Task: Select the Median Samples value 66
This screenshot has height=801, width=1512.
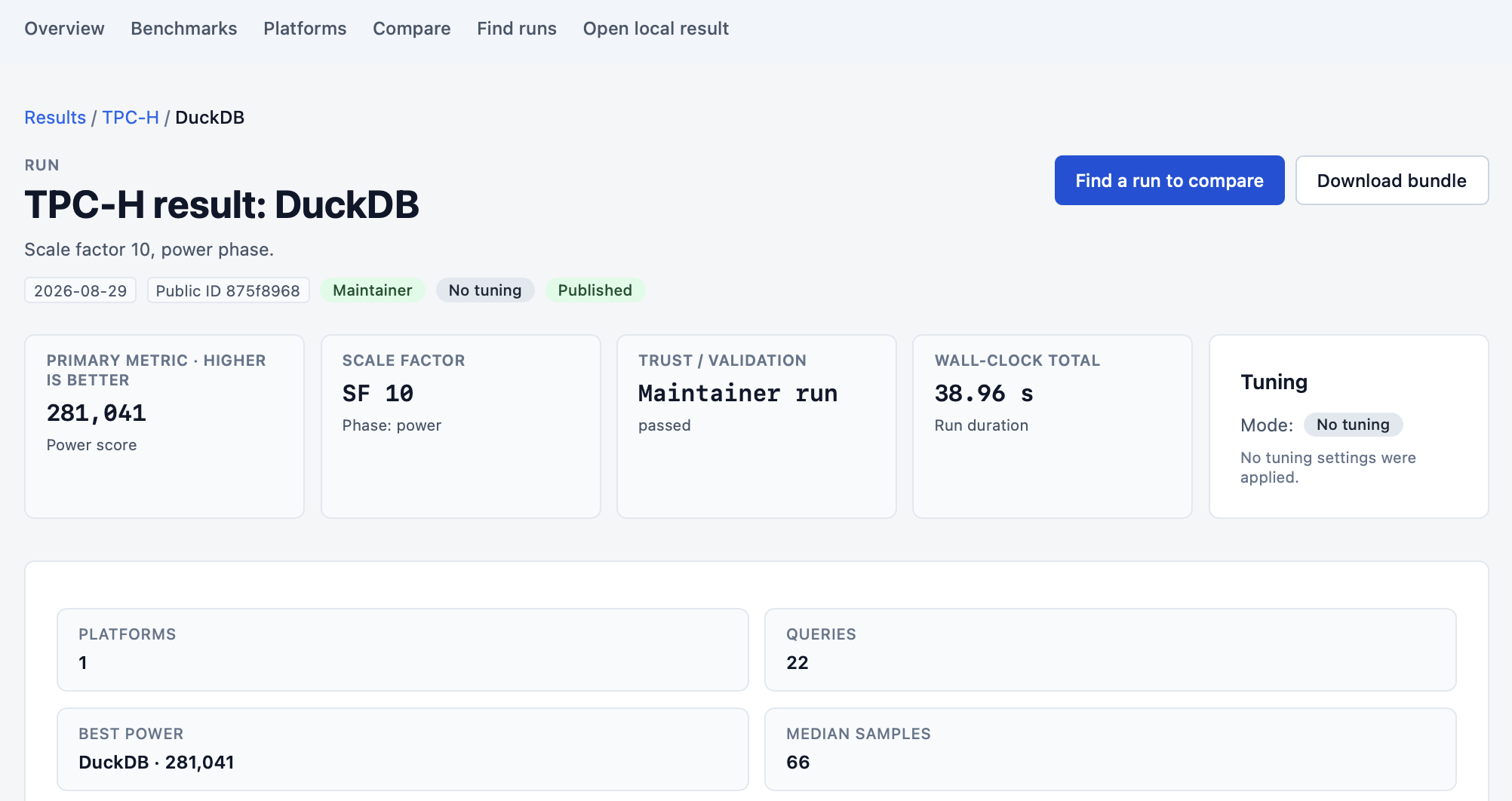Action: pos(798,763)
